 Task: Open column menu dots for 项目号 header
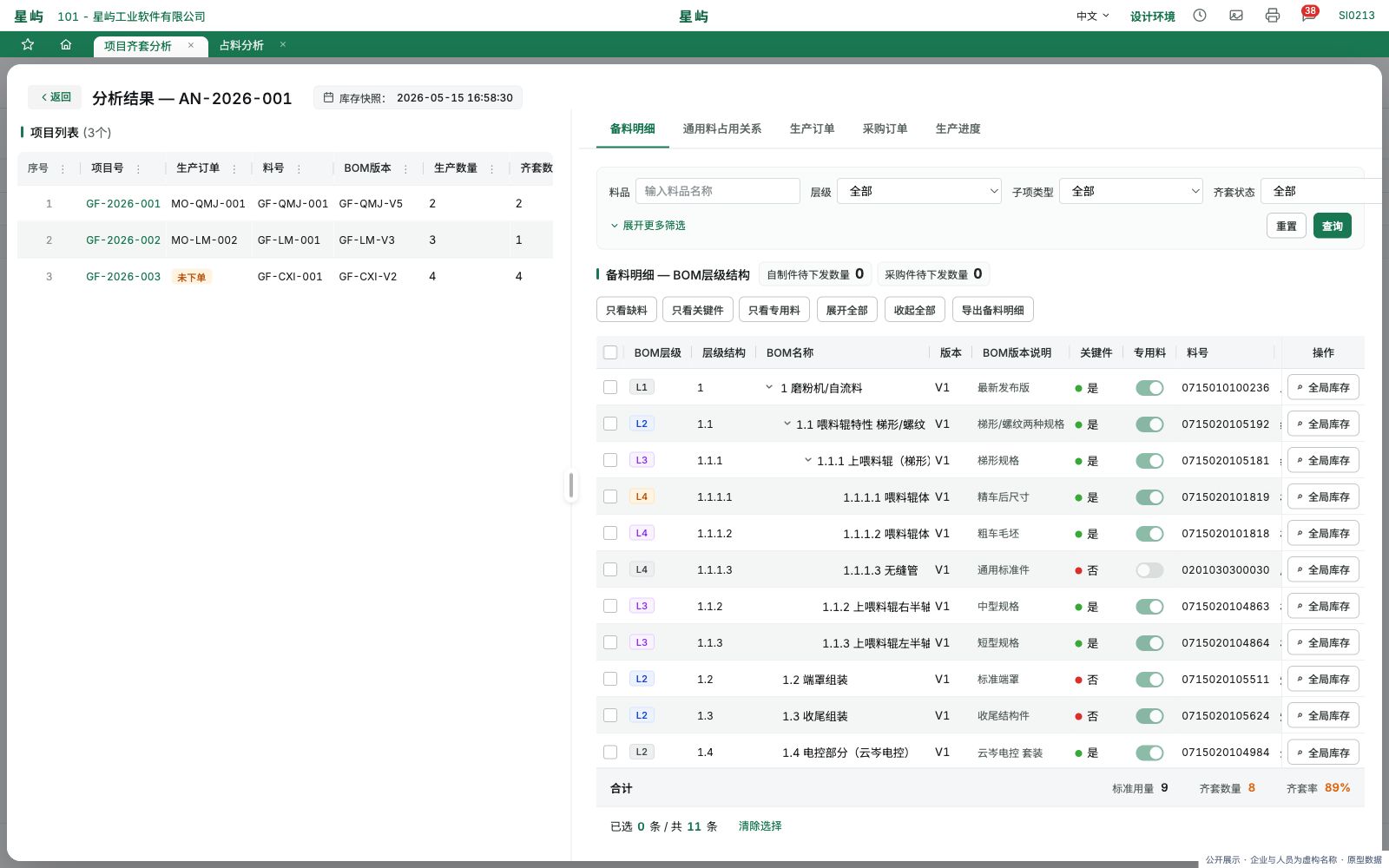point(138,168)
